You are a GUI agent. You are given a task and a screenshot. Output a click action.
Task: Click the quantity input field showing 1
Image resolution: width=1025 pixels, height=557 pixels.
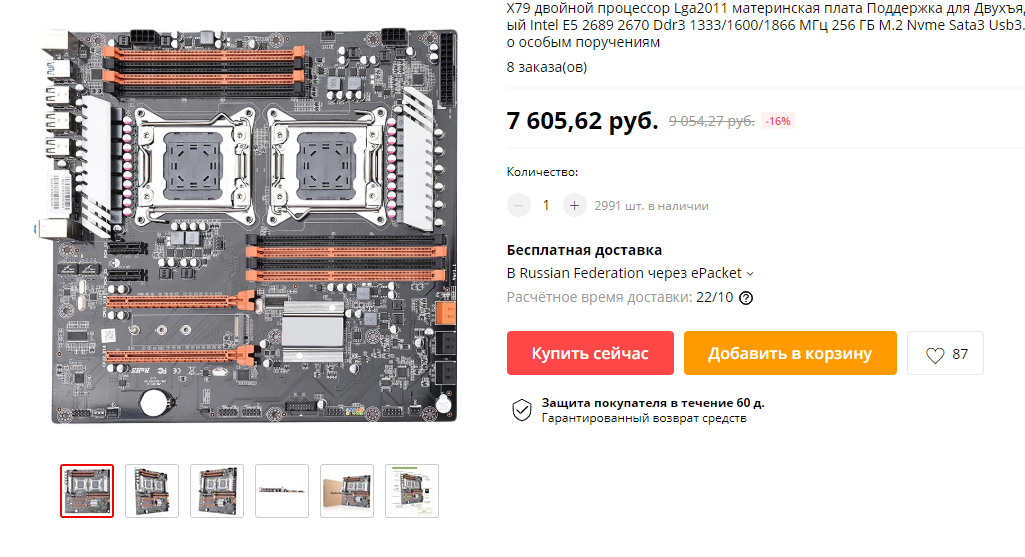(x=546, y=205)
